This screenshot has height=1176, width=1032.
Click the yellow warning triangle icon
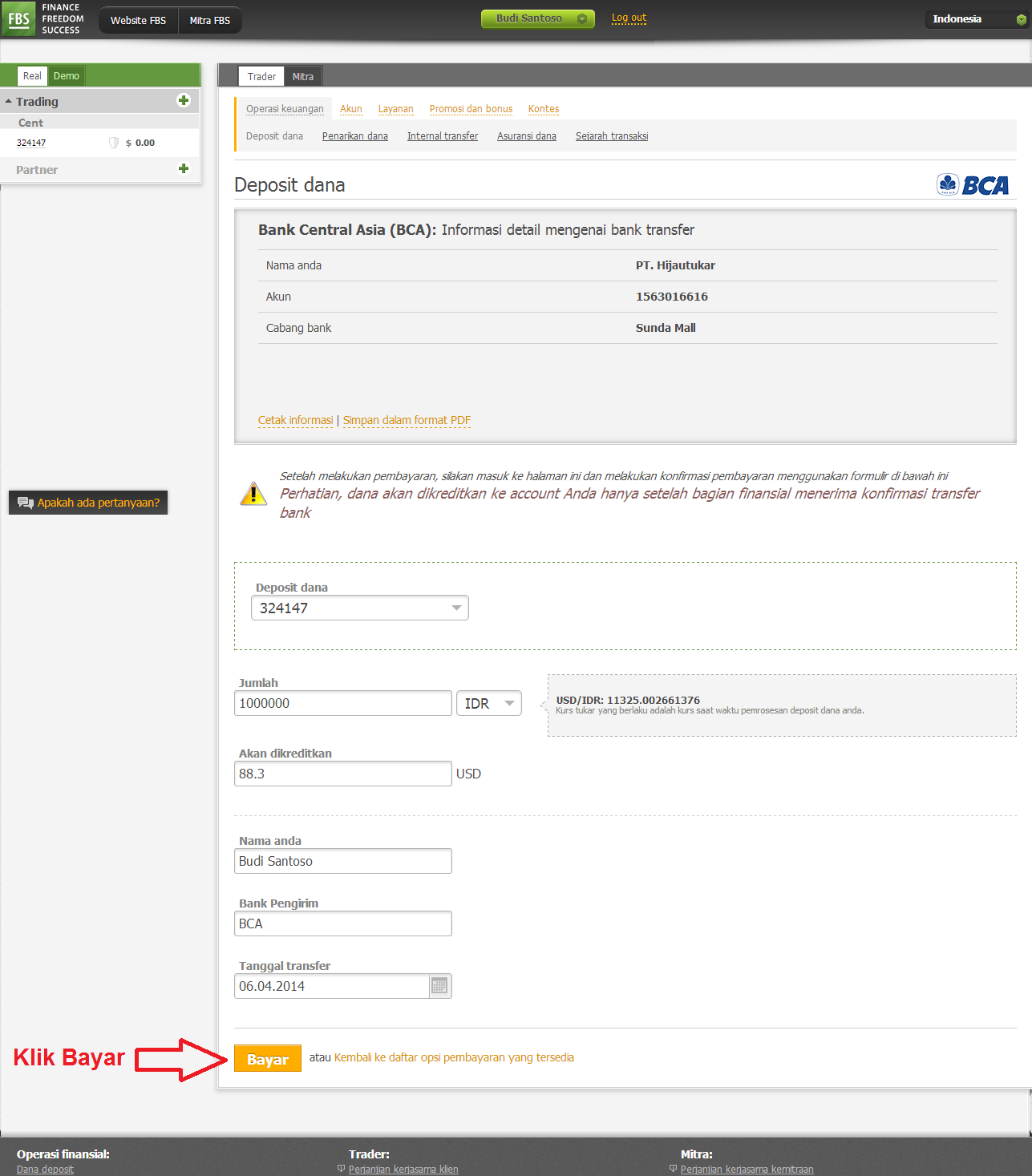pyautogui.click(x=253, y=493)
